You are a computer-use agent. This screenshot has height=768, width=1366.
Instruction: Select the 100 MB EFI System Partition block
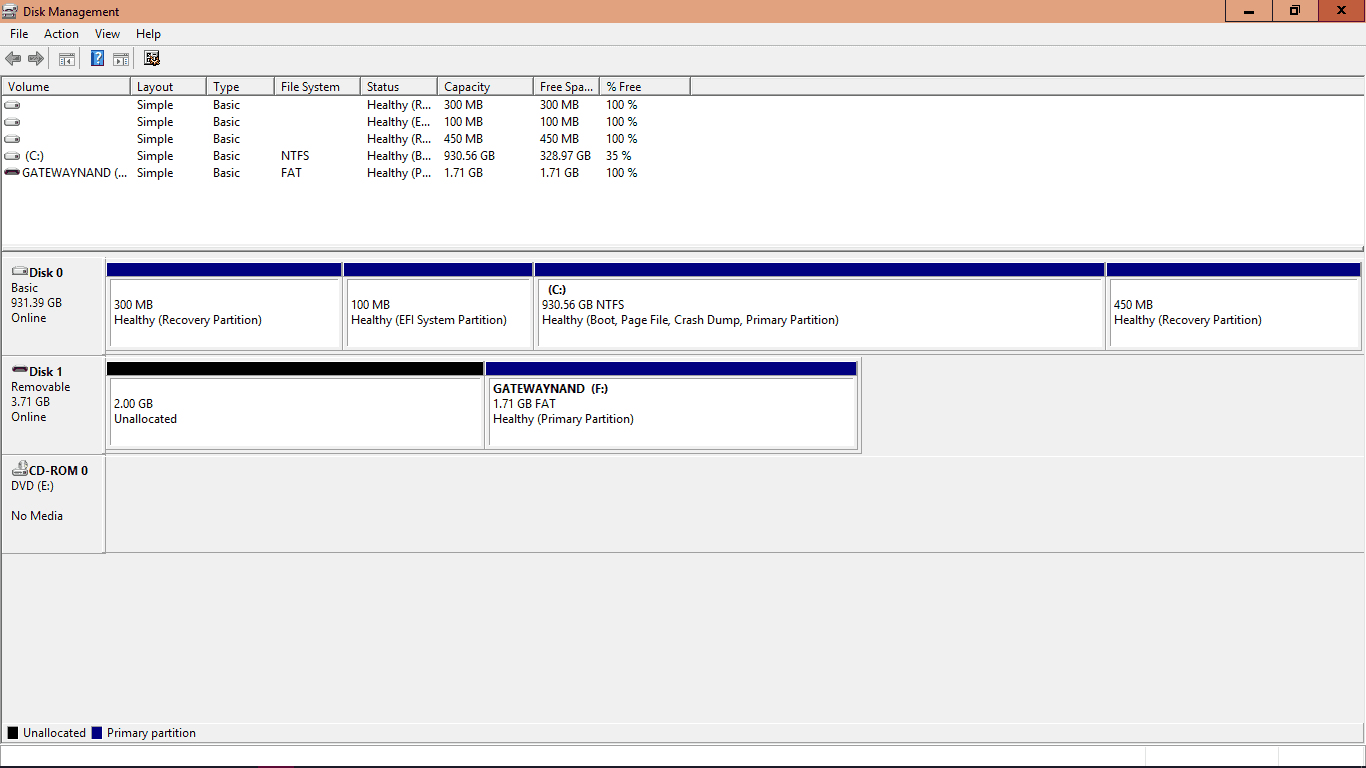pyautogui.click(x=438, y=306)
